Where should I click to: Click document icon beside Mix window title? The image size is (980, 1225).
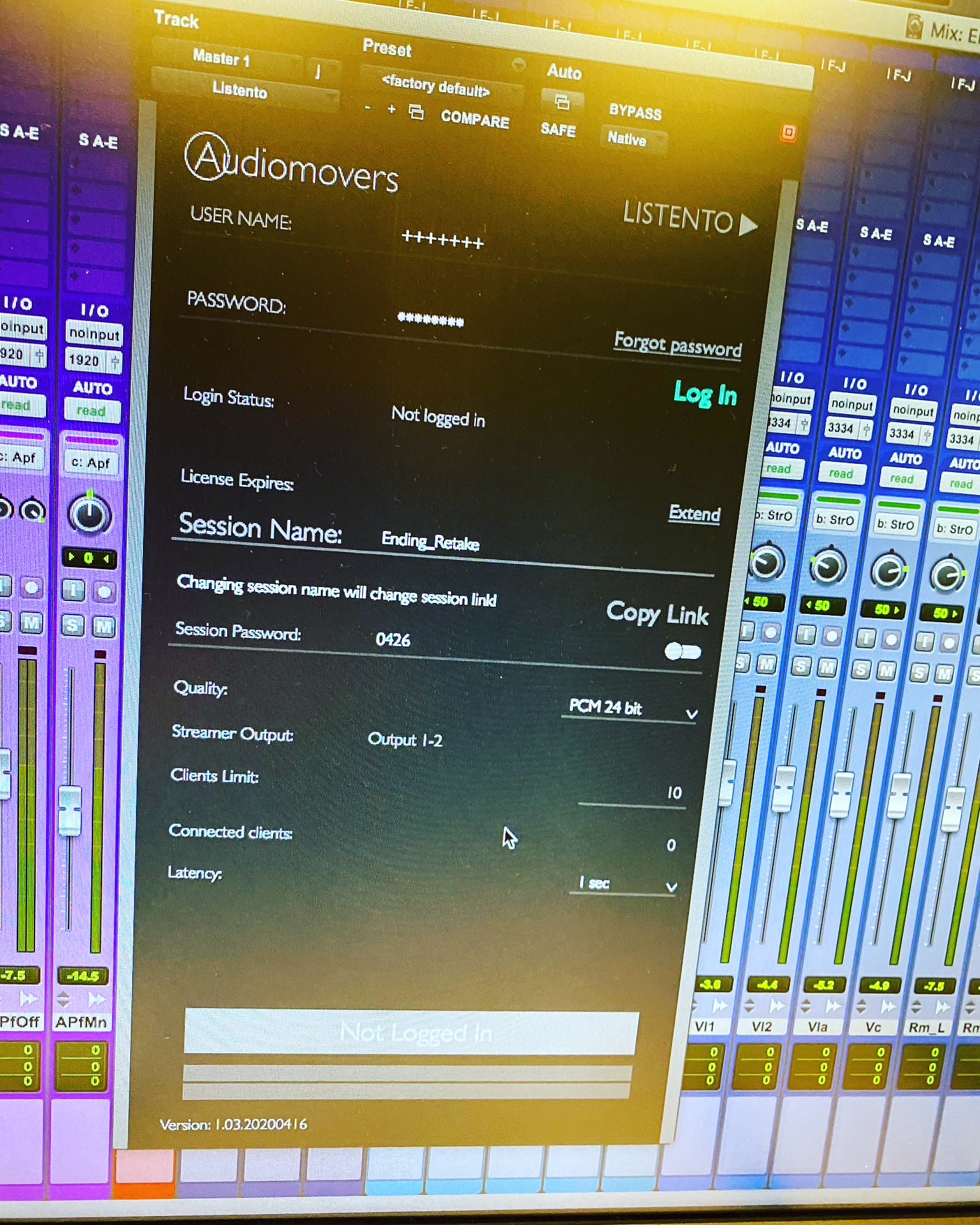pos(915,27)
